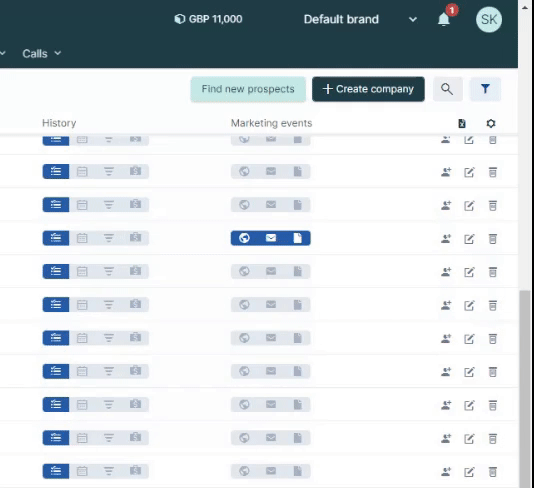Click the scrollbar up arrow

point(525,7)
